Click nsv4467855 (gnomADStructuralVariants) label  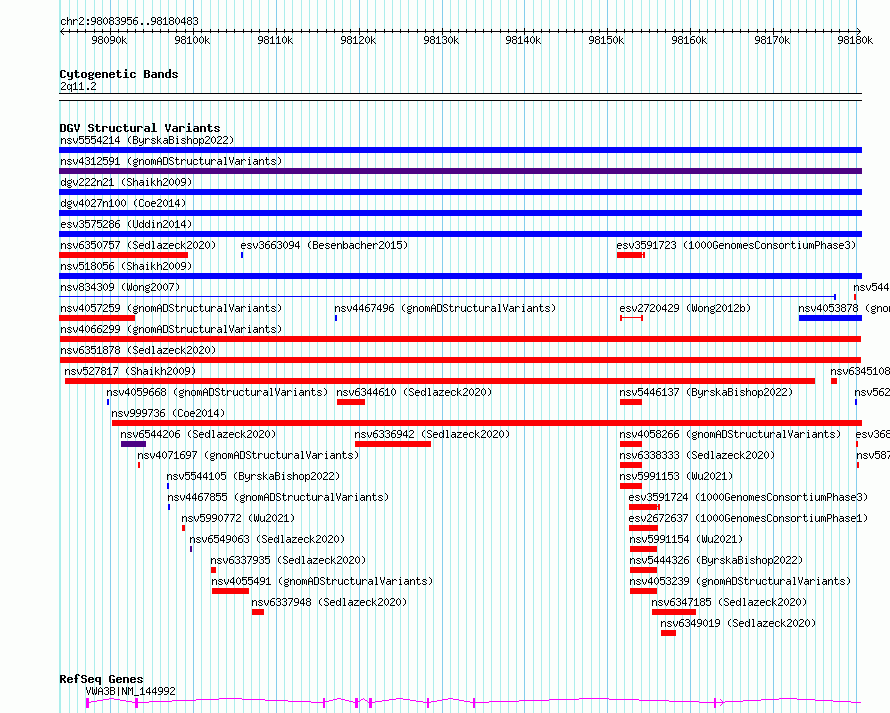[278, 497]
